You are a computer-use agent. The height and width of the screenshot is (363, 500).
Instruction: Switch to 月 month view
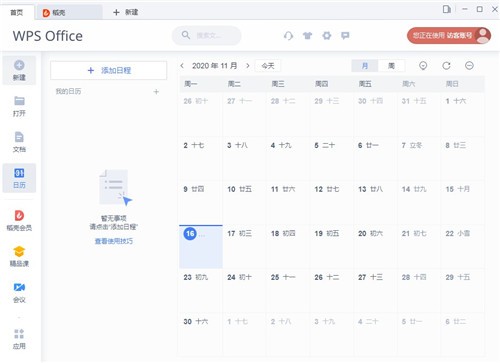365,66
